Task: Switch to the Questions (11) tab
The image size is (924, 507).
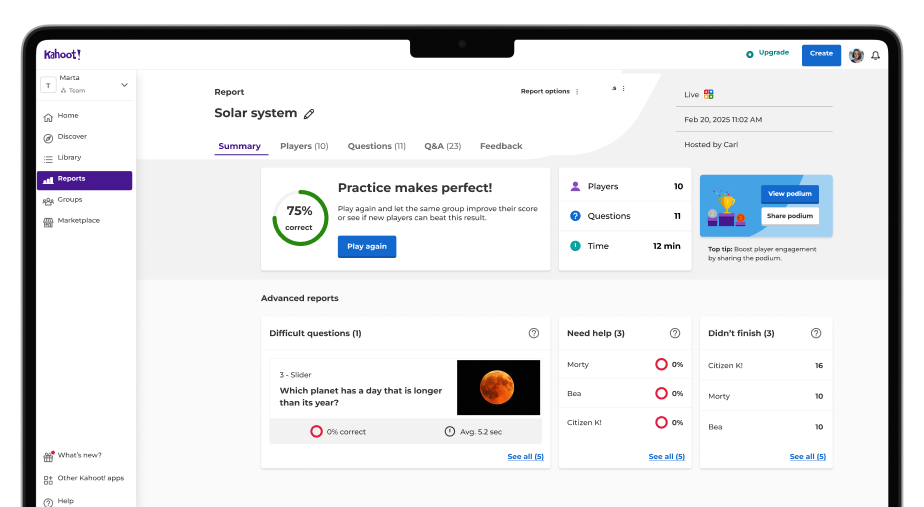Action: coord(376,146)
